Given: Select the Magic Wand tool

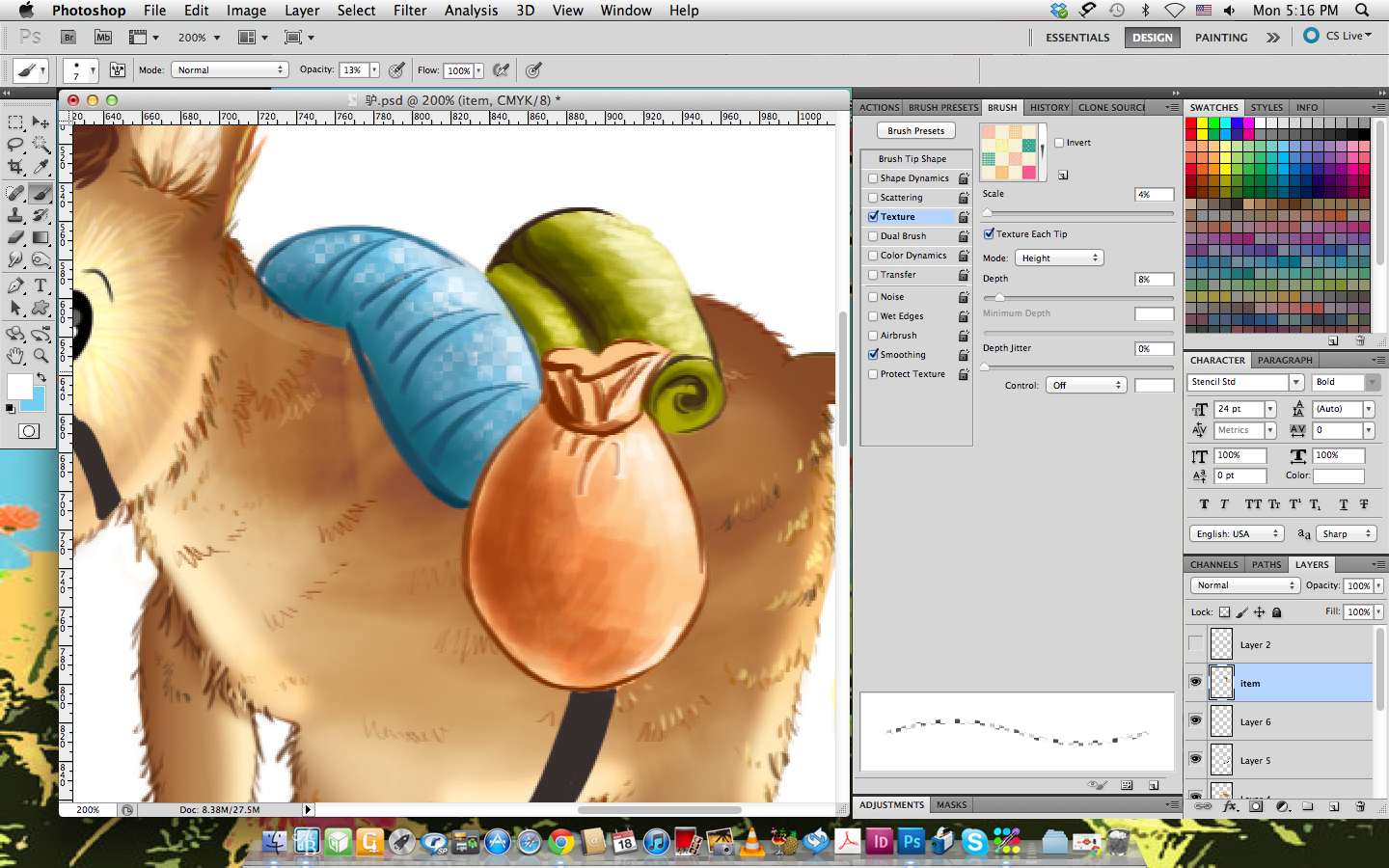Looking at the screenshot, I should (x=41, y=145).
